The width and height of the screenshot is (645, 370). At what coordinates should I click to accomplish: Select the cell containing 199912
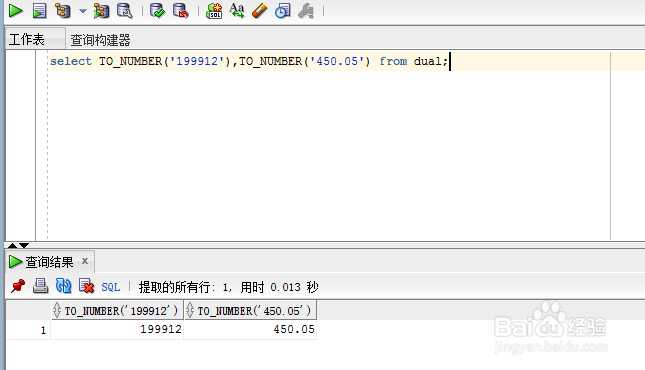[117, 329]
